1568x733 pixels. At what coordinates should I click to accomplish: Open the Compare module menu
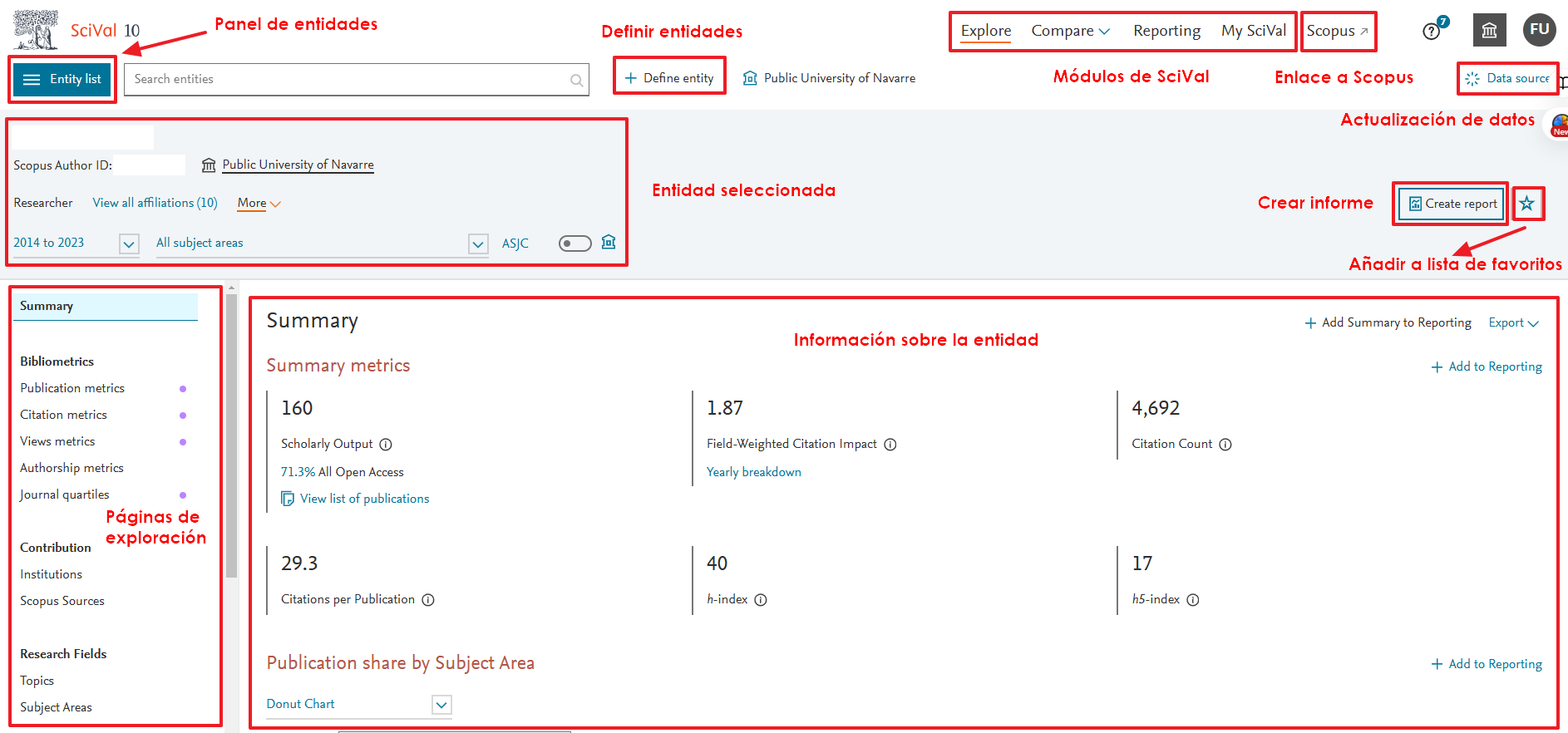(1070, 31)
